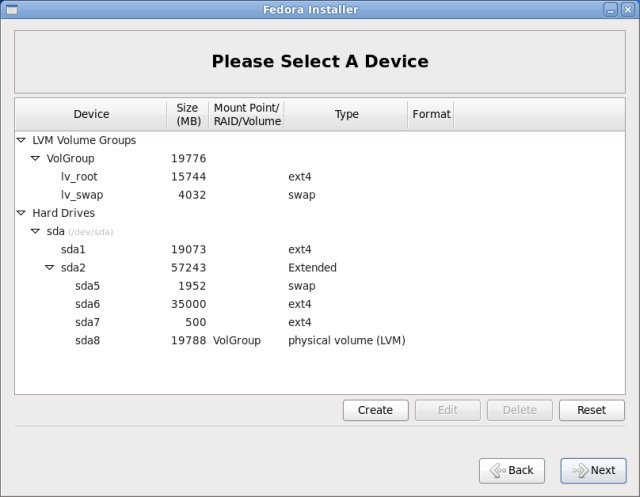Click the LVM Volume Groups label
The width and height of the screenshot is (640, 497).
[84, 140]
